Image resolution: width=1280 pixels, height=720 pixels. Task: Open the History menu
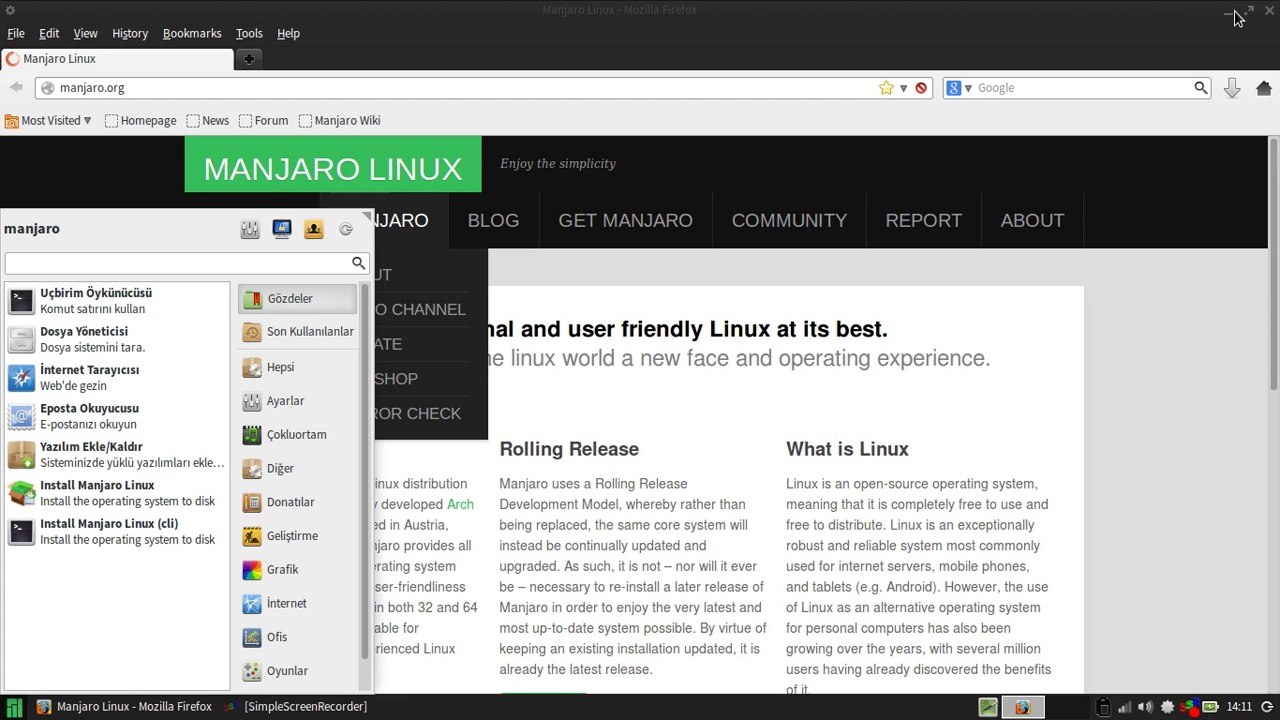point(130,33)
